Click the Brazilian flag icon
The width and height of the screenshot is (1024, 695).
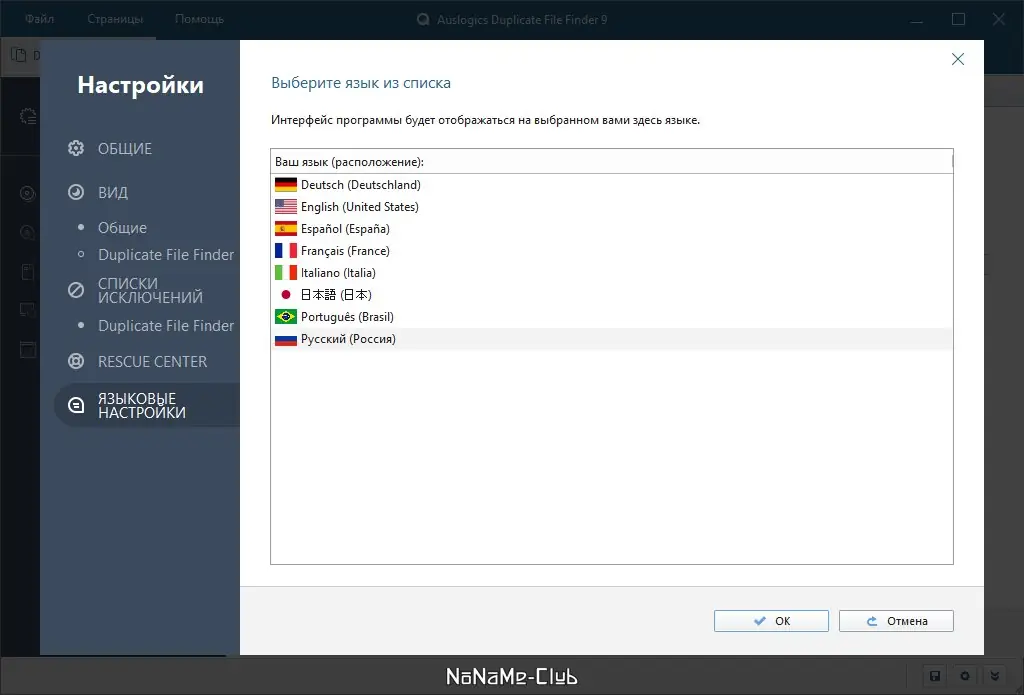(286, 317)
